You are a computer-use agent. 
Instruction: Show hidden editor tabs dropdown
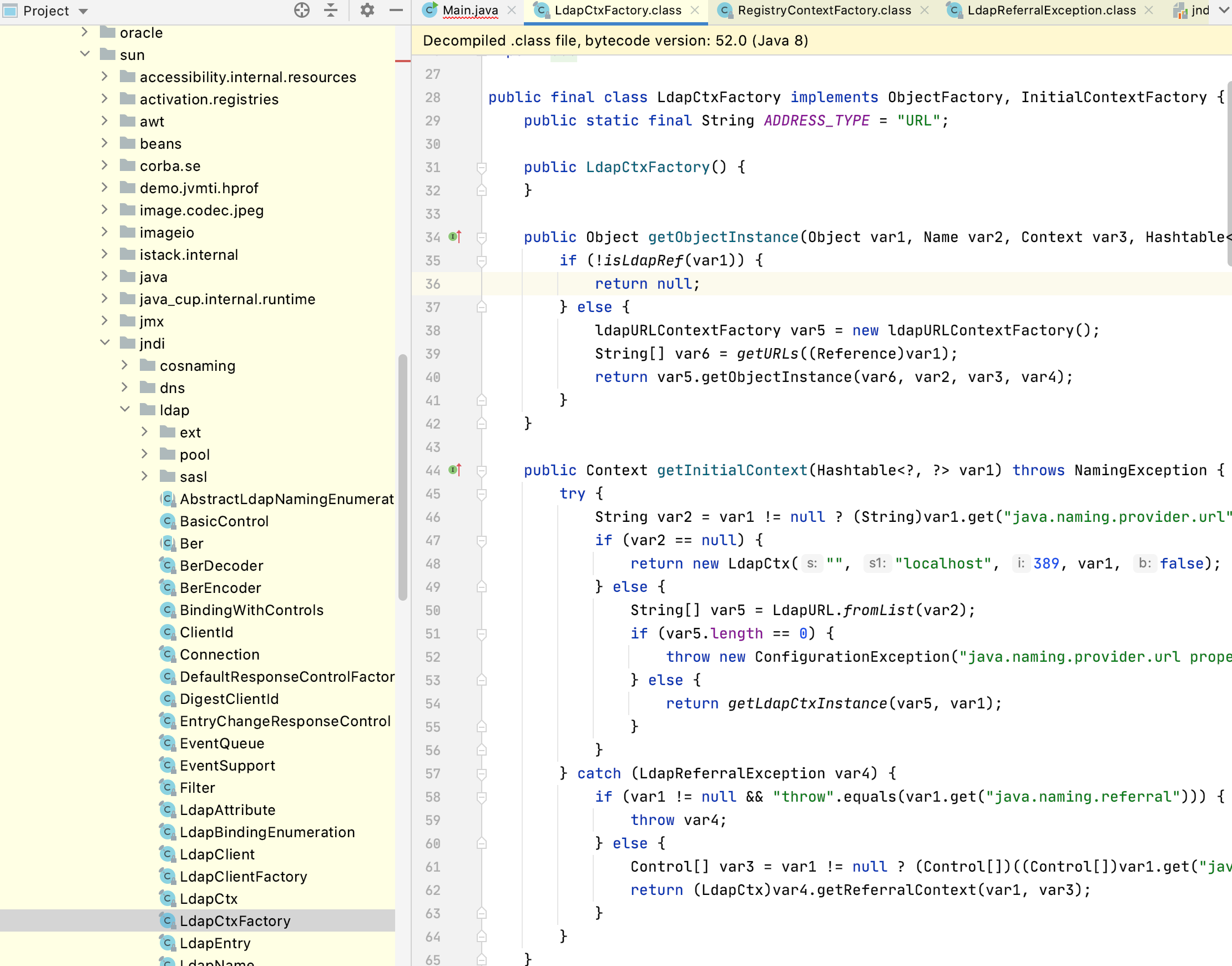[1224, 10]
